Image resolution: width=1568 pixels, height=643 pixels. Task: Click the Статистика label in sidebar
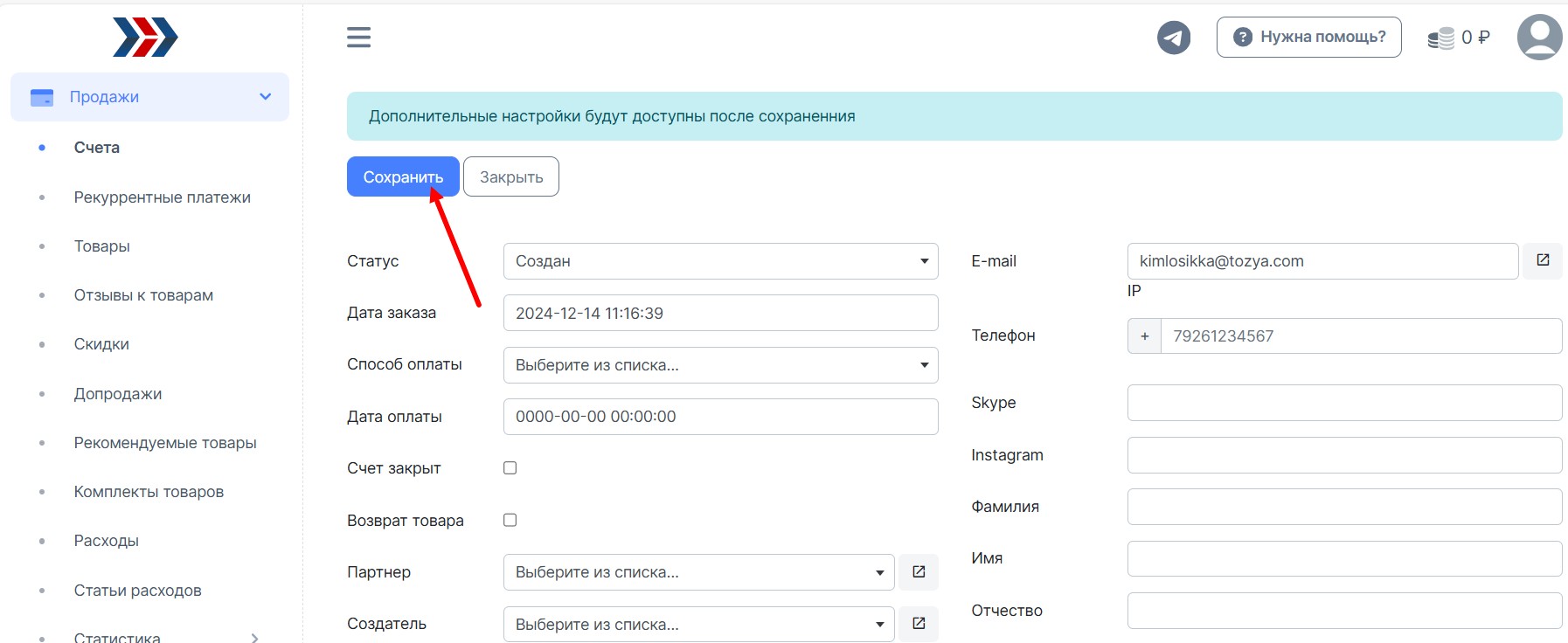[x=117, y=638]
